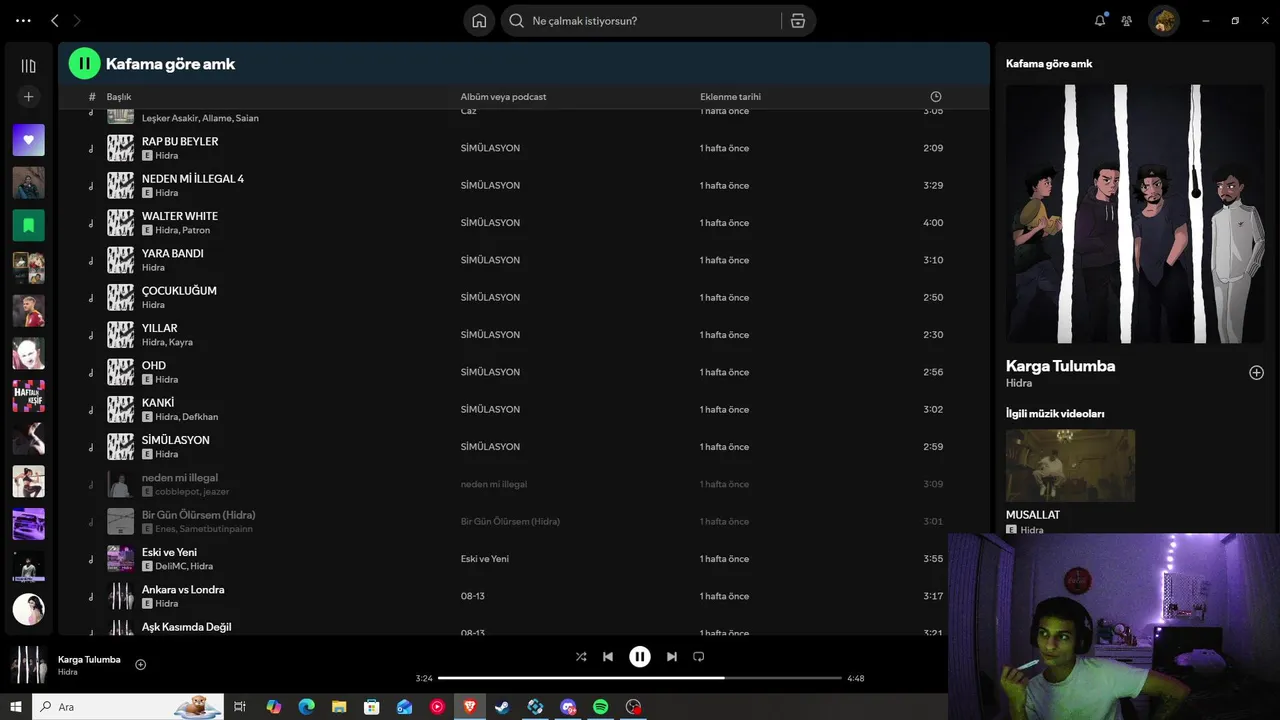The image size is (1280, 720).
Task: Sort by 'Albüm veya podcast' column header
Action: pos(503,97)
